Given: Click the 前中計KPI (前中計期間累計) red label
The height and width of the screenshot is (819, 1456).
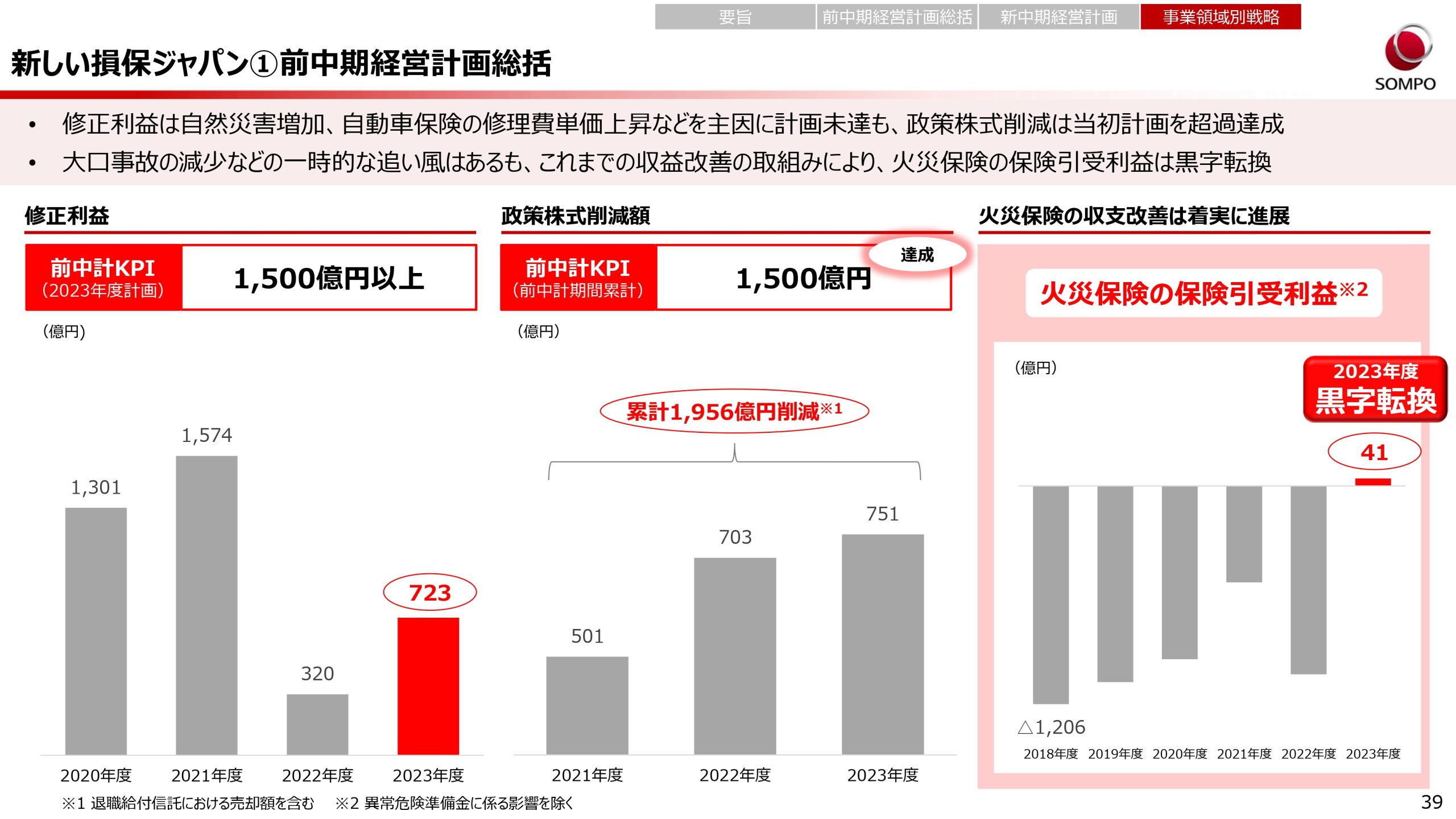Looking at the screenshot, I should tap(578, 278).
